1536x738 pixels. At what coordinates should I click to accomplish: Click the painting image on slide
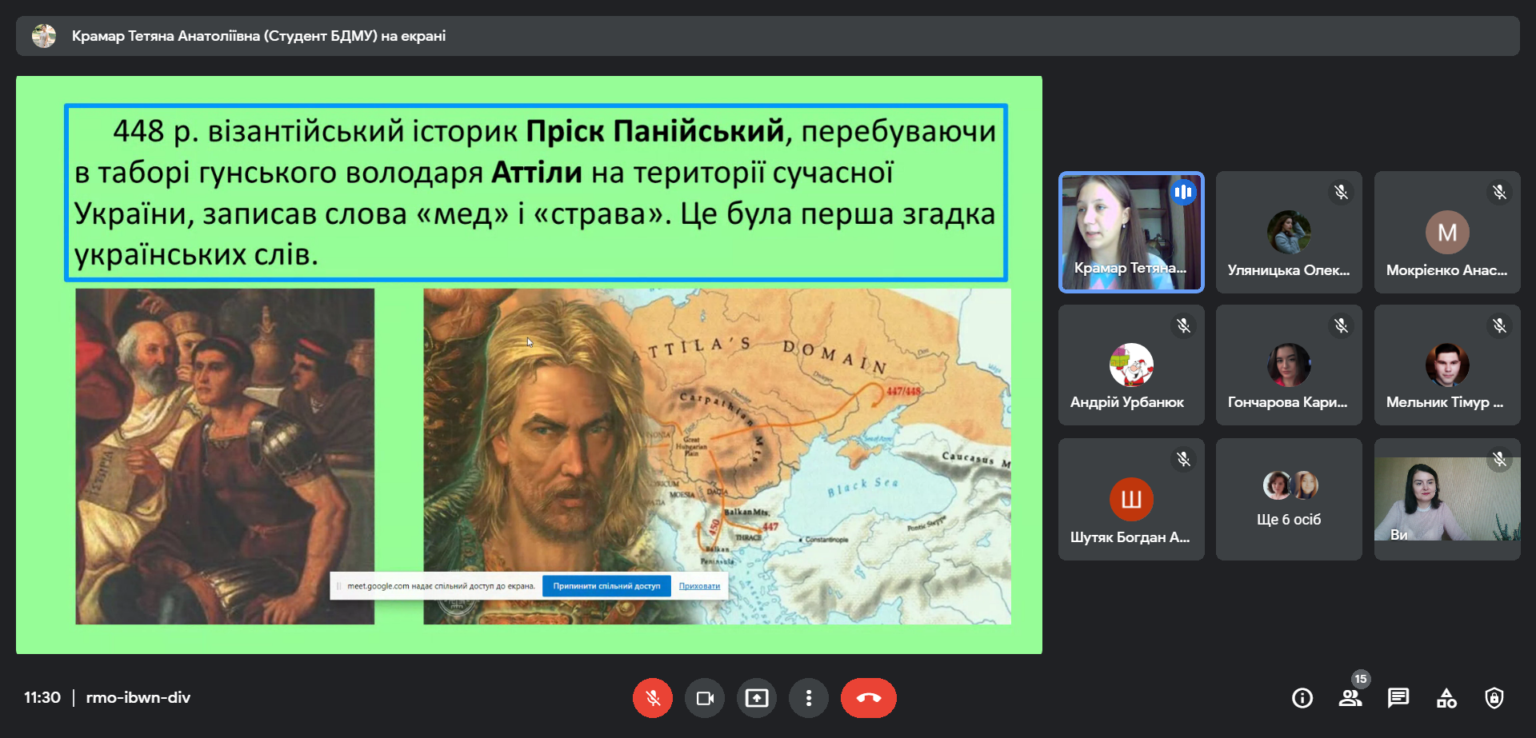(x=225, y=456)
